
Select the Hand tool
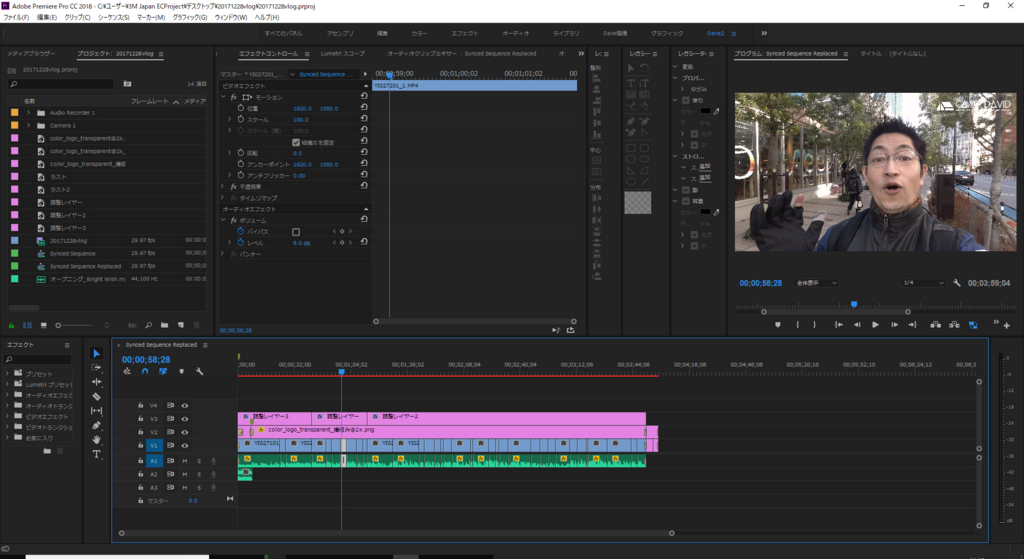click(x=97, y=439)
